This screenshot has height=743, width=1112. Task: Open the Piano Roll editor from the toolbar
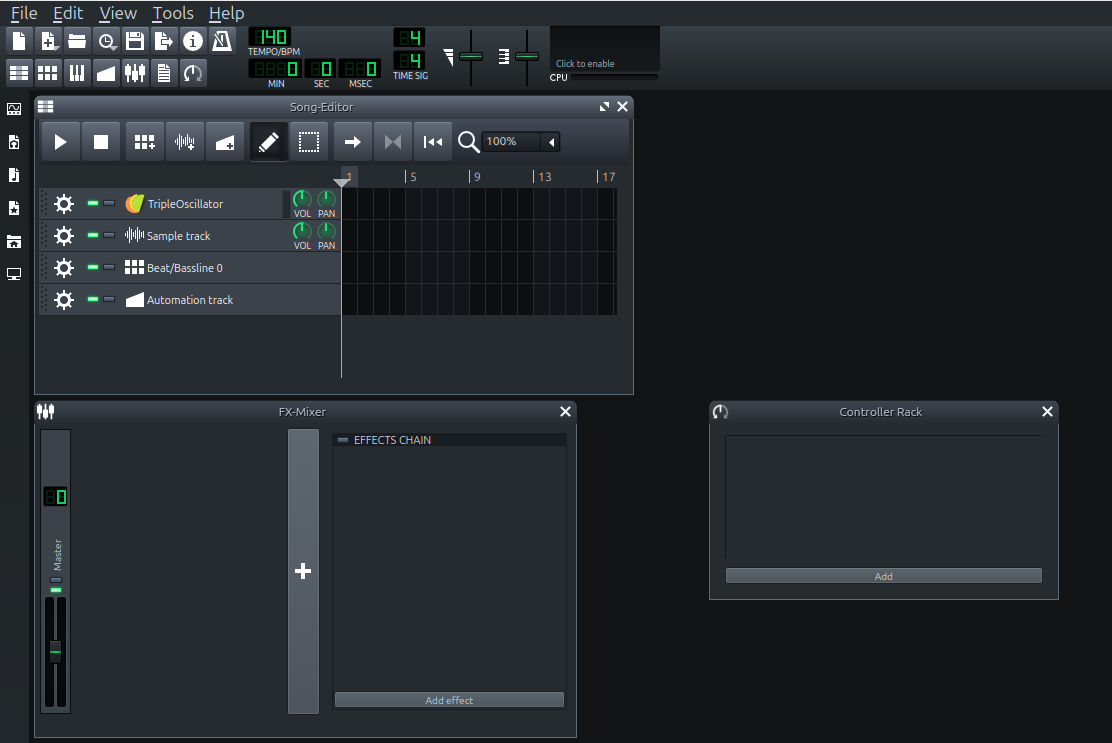(77, 73)
